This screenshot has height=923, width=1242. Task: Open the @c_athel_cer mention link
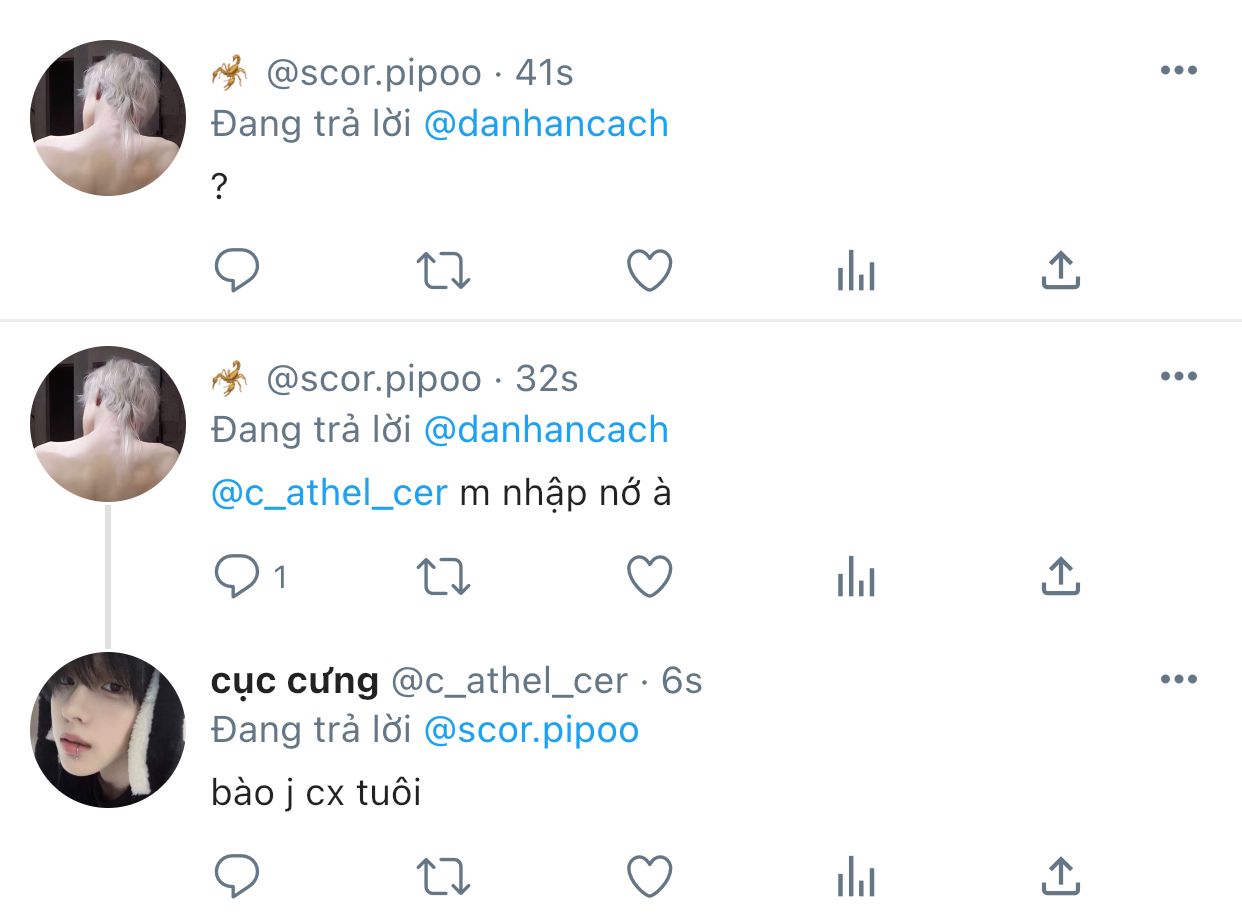click(x=329, y=493)
